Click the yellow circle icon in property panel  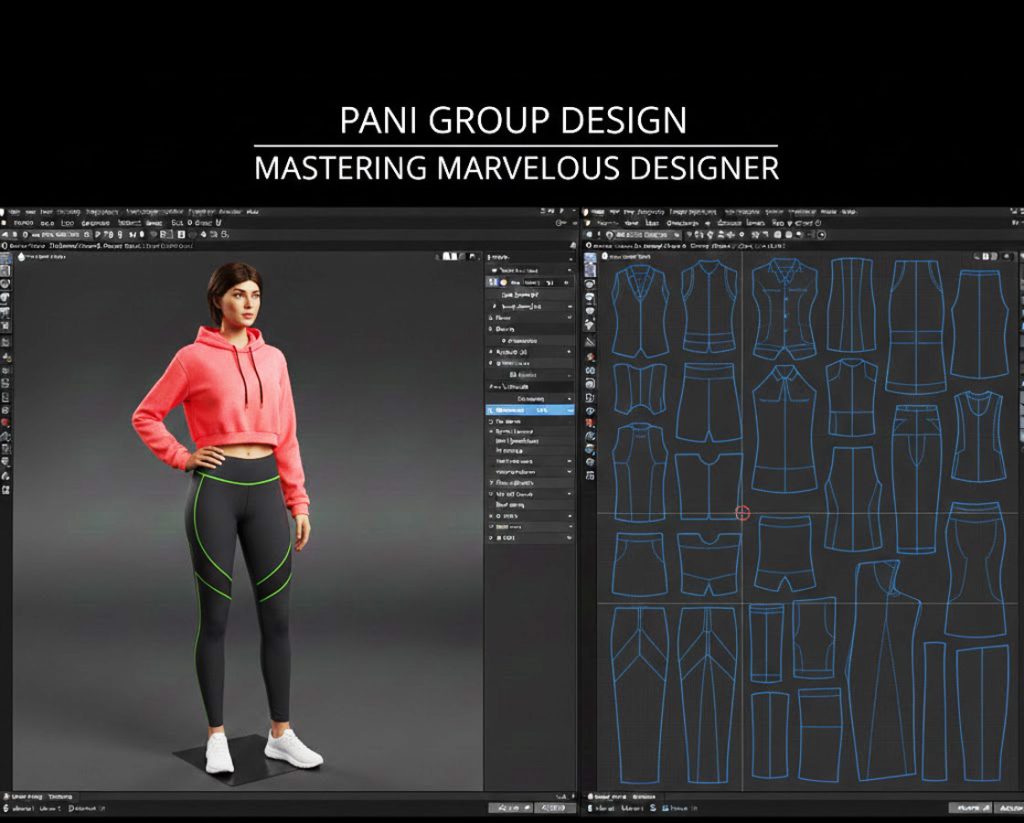(x=504, y=282)
